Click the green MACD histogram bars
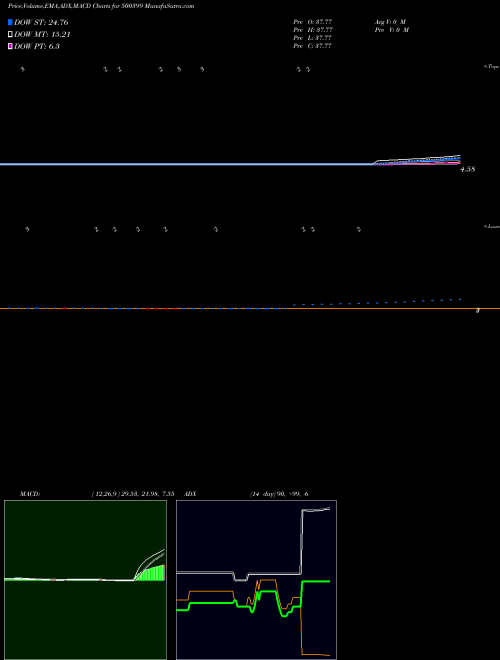The width and height of the screenshot is (500, 660). click(152, 574)
